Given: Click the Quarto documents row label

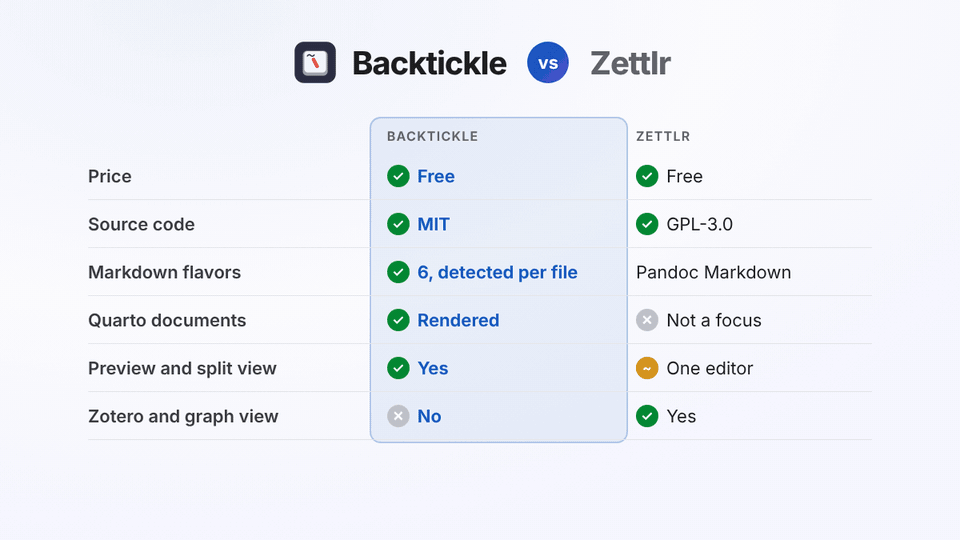Looking at the screenshot, I should (167, 320).
